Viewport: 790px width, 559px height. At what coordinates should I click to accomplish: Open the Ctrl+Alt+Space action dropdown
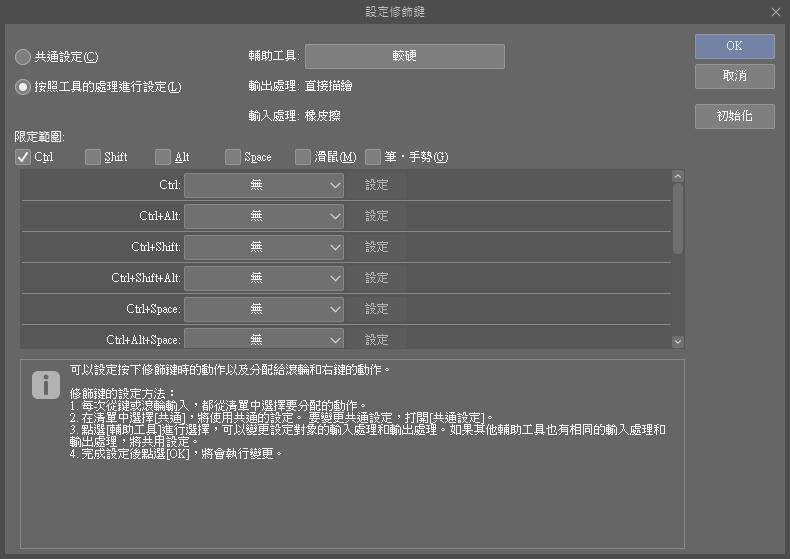(264, 338)
